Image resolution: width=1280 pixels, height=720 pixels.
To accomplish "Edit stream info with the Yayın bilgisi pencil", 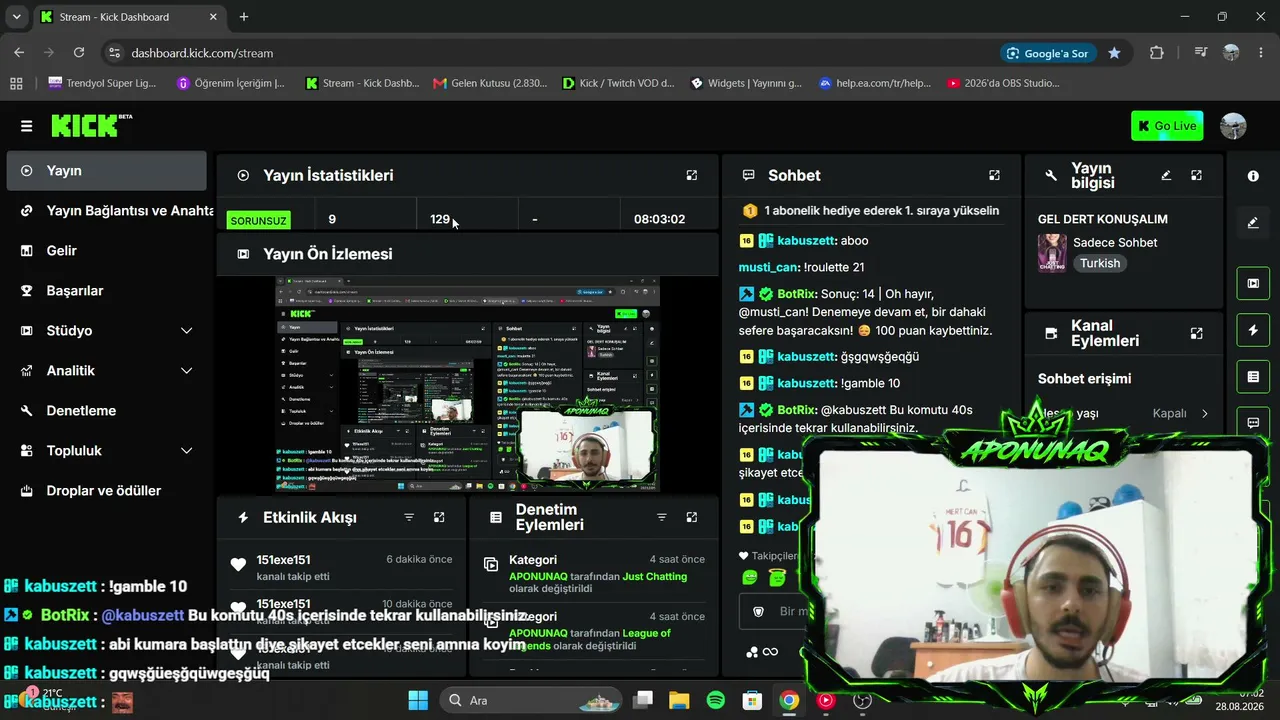I will [1166, 175].
